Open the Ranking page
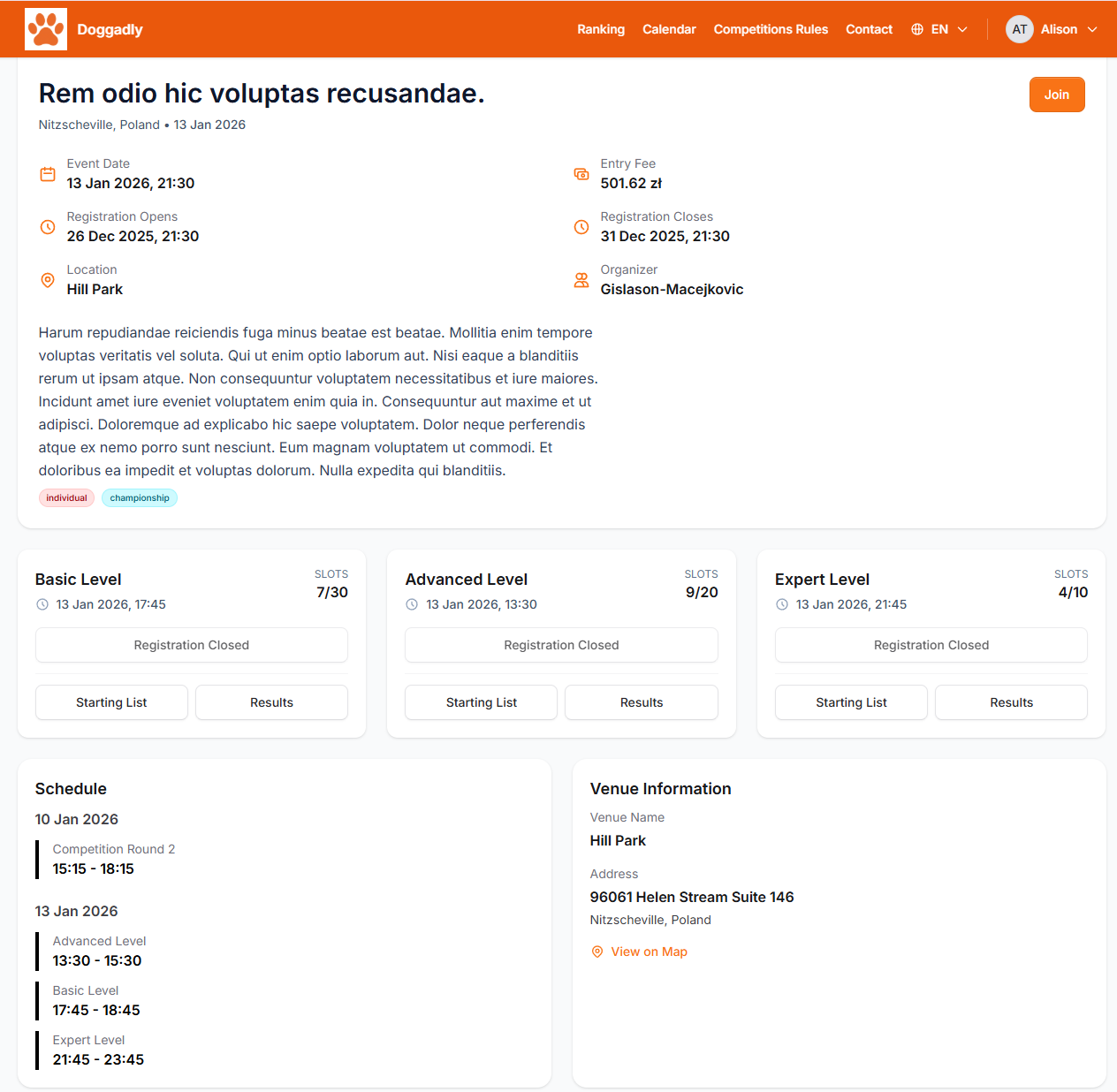1117x1092 pixels. 601,29
